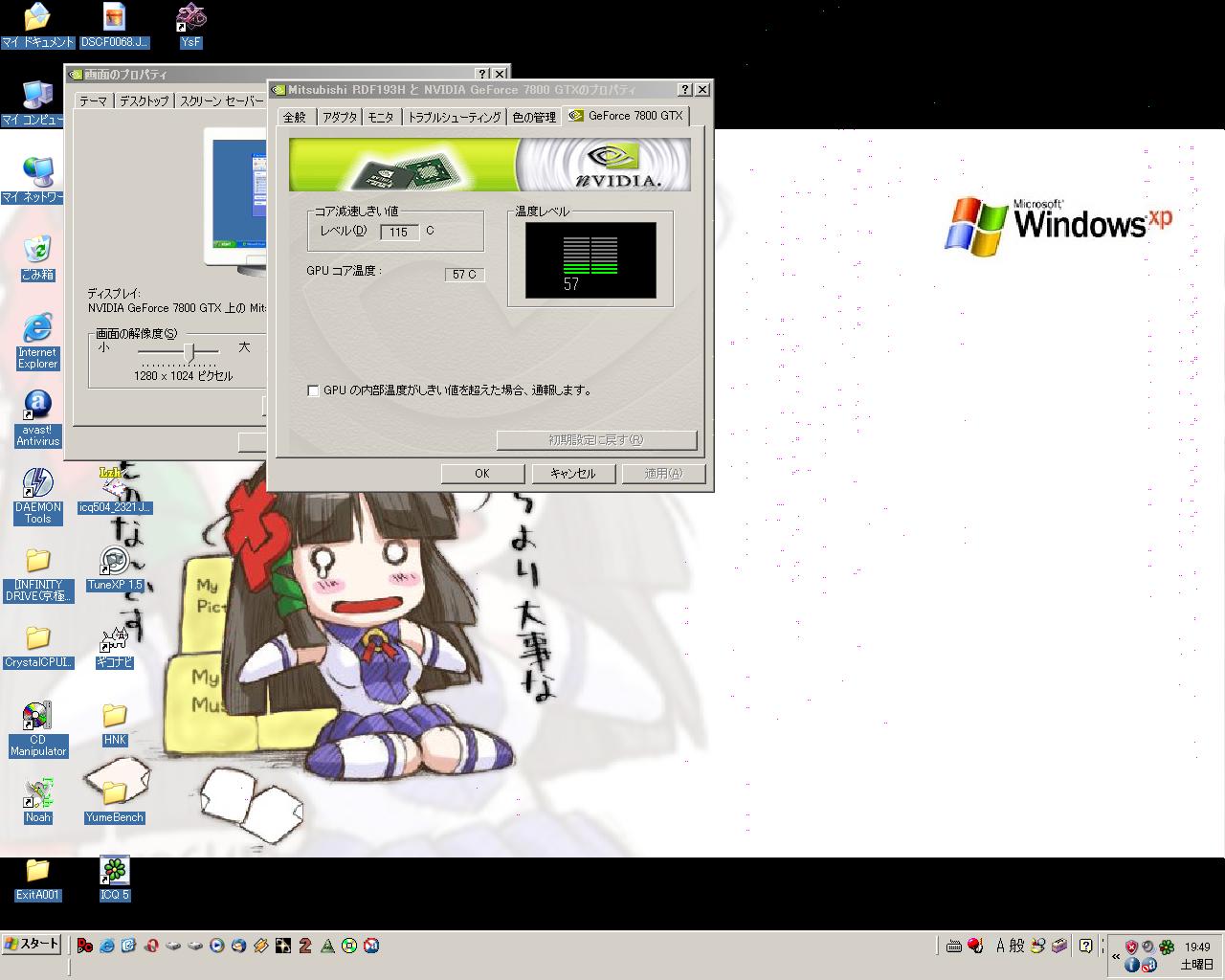Click the blue info tray icon
The width and height of the screenshot is (1225, 980).
1131,965
